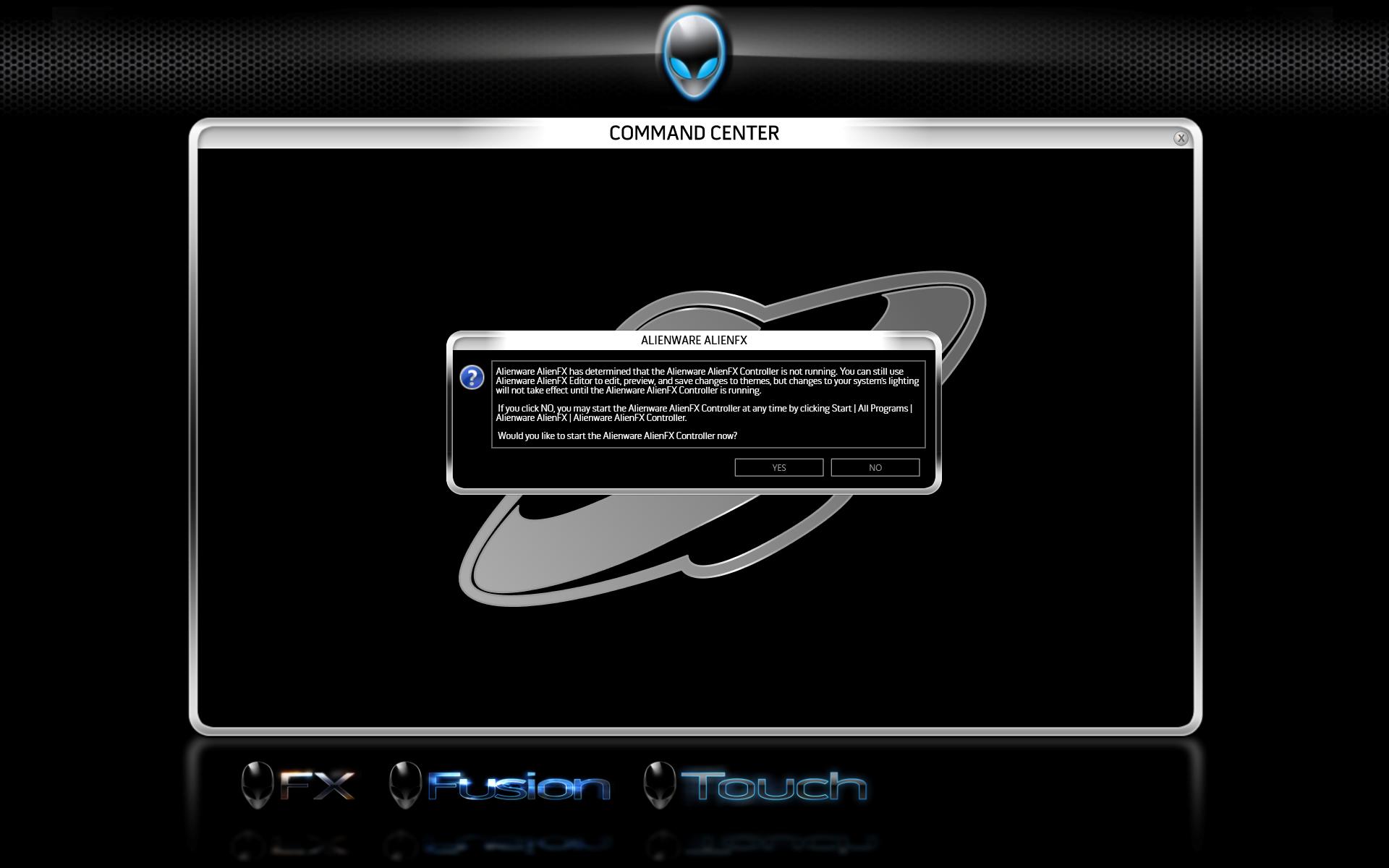1389x868 pixels.
Task: Click text 'Would you like to start the Alienware AlienFX Controller now?'
Action: [617, 435]
